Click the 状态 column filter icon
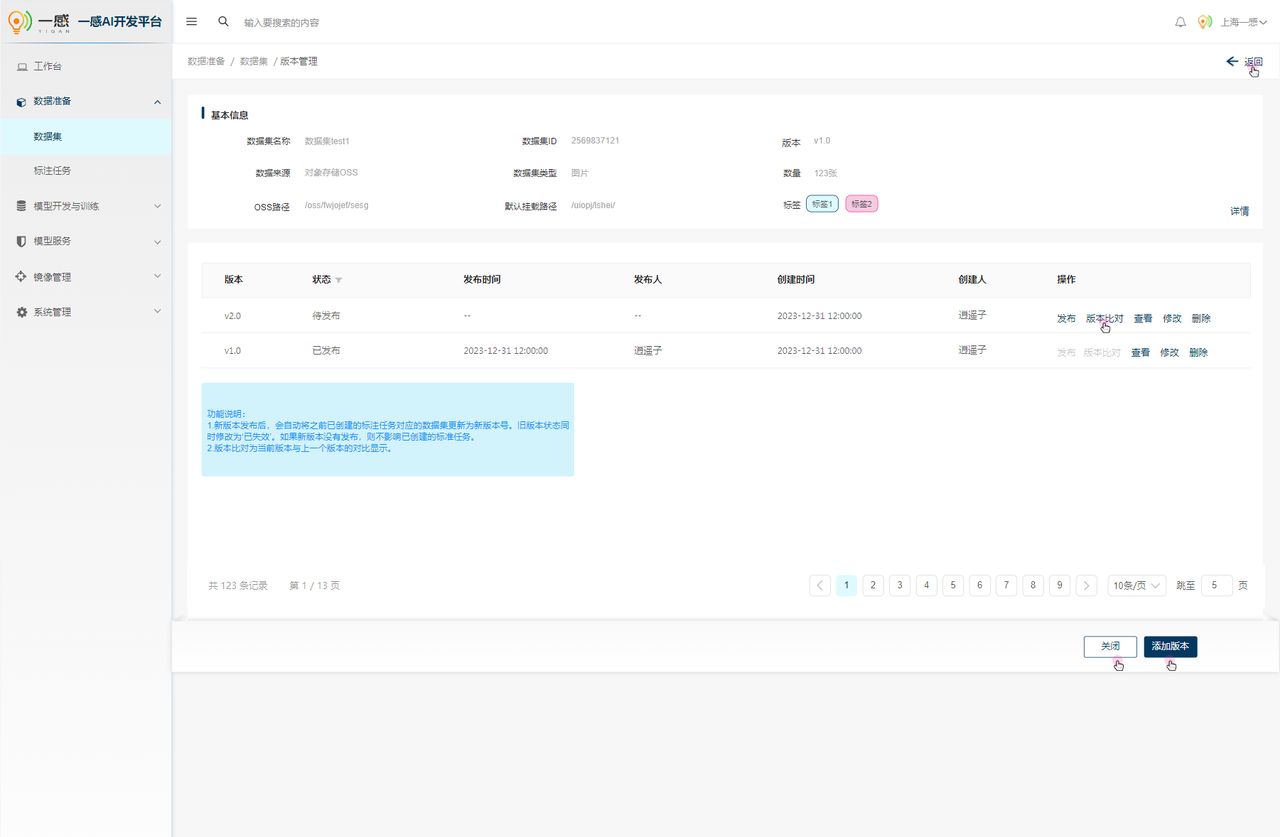The image size is (1280, 837). [x=338, y=280]
